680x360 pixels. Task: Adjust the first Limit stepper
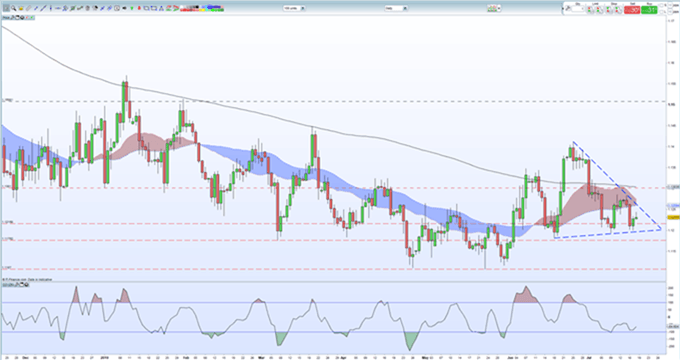(x=590, y=10)
